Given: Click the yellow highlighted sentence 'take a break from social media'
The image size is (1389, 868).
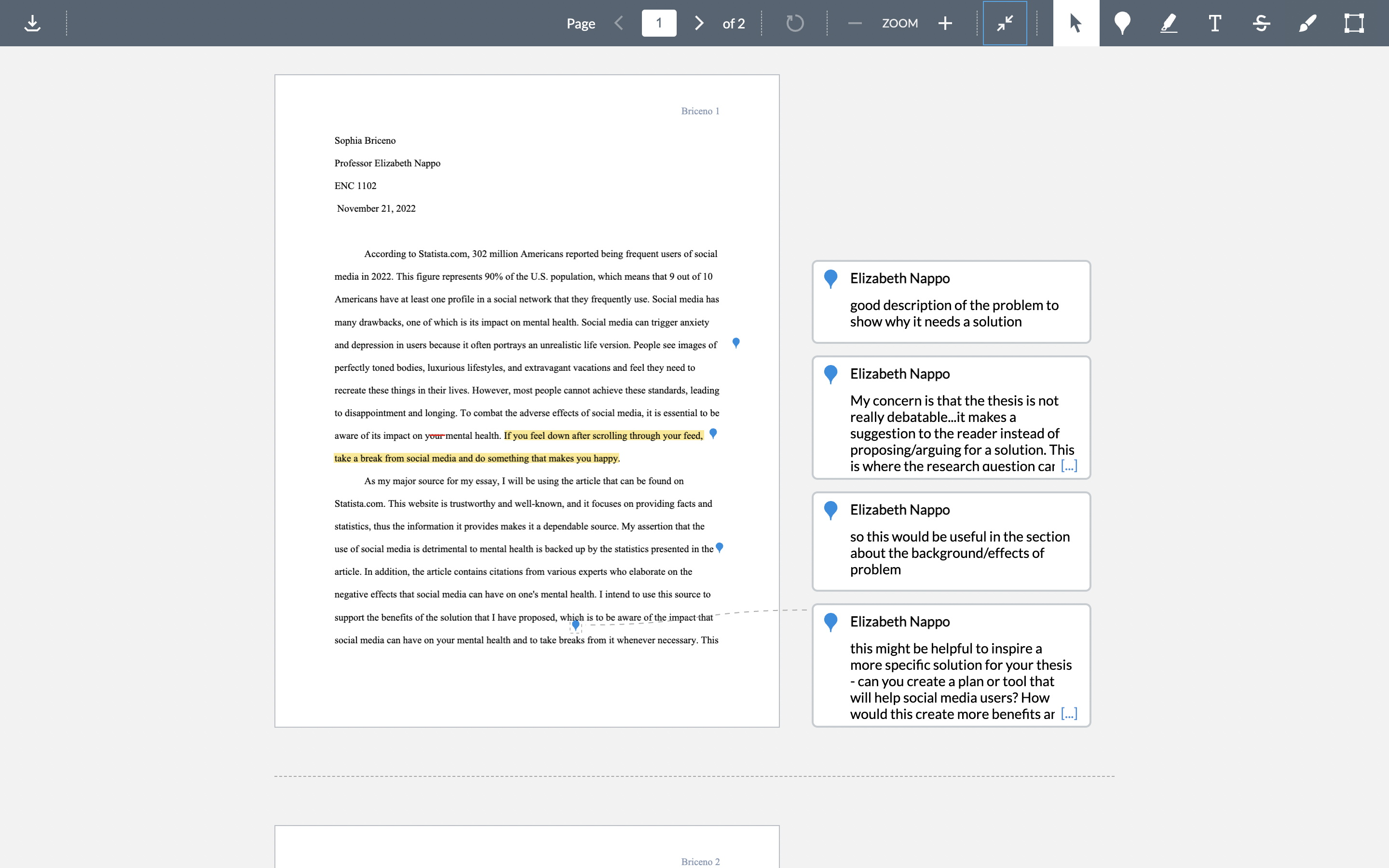Looking at the screenshot, I should click(x=477, y=458).
